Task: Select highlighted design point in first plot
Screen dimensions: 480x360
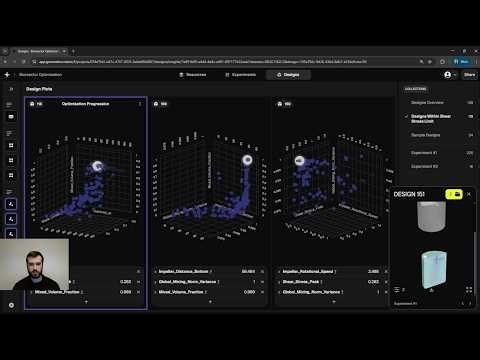Action: pyautogui.click(x=98, y=166)
